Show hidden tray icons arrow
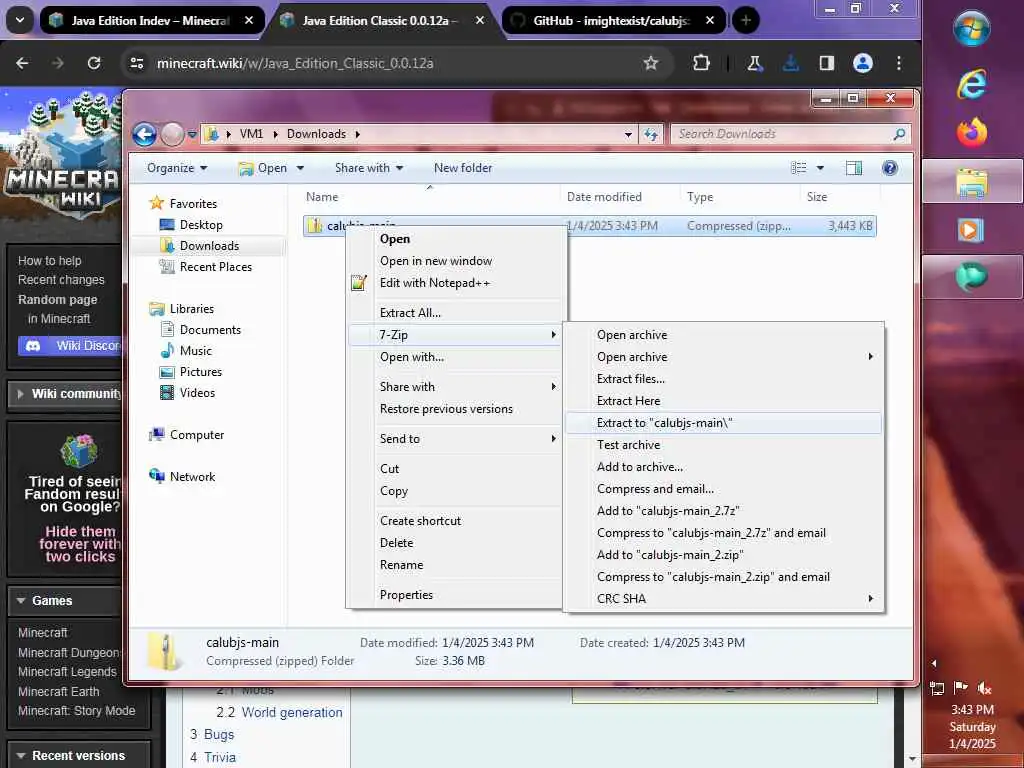Screen dimensions: 1024x768 [x=934, y=663]
